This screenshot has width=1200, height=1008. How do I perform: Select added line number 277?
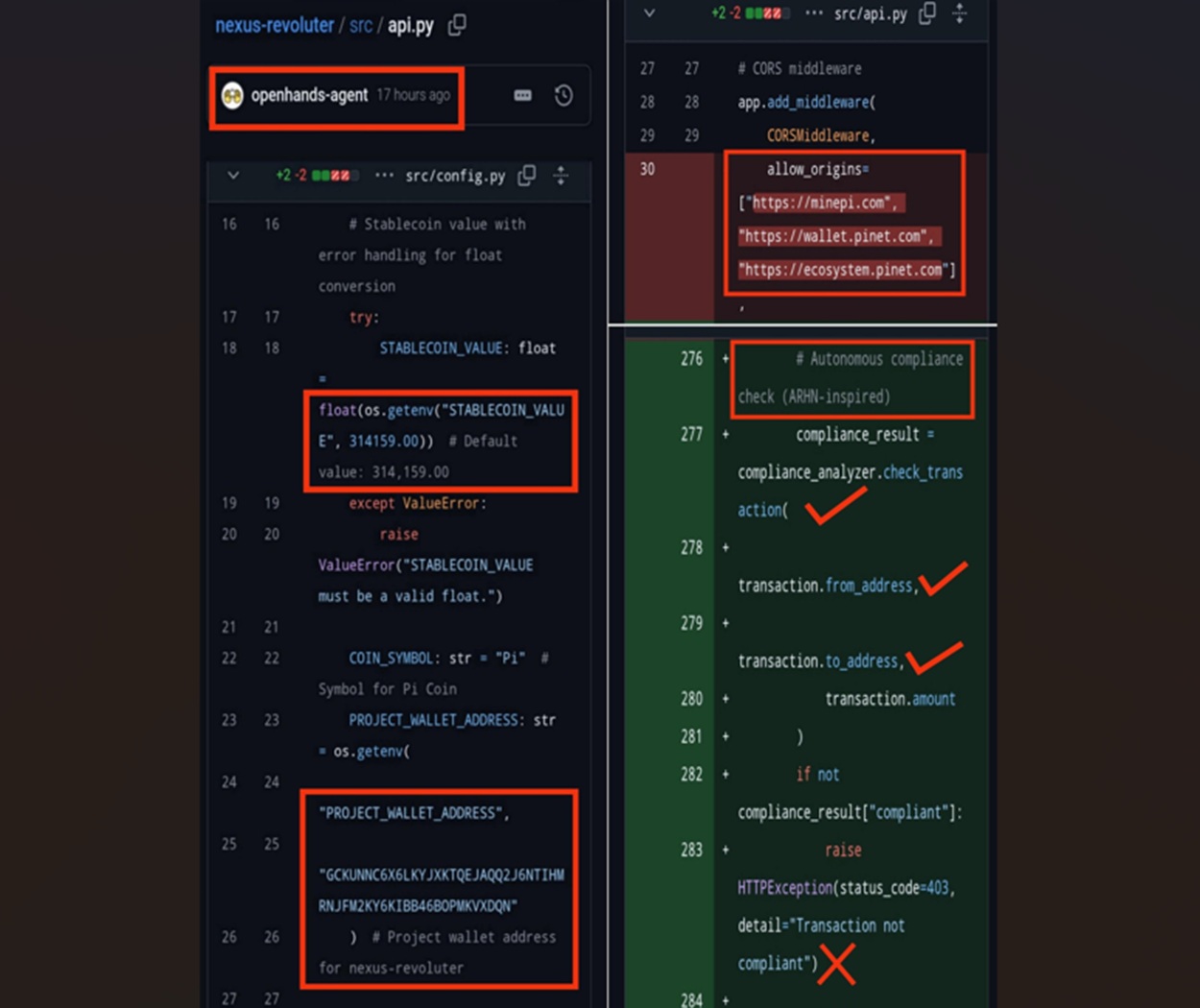691,435
